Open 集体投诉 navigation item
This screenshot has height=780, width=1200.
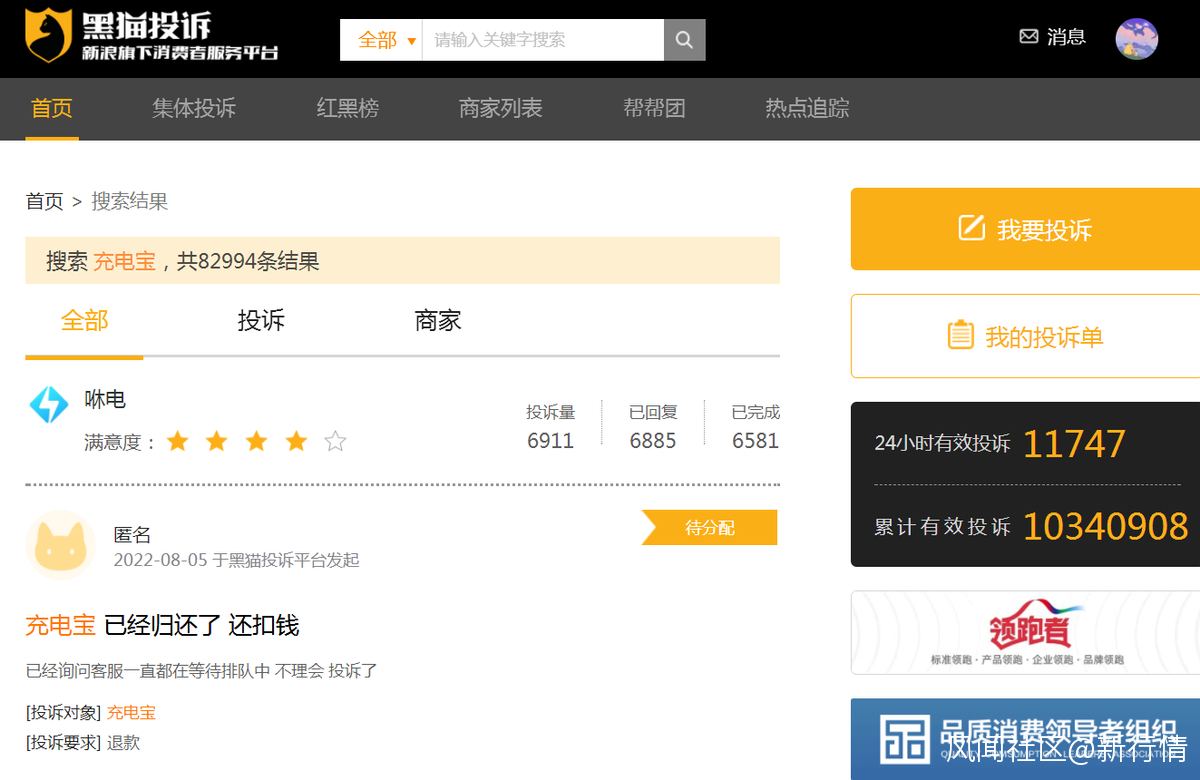tap(194, 108)
